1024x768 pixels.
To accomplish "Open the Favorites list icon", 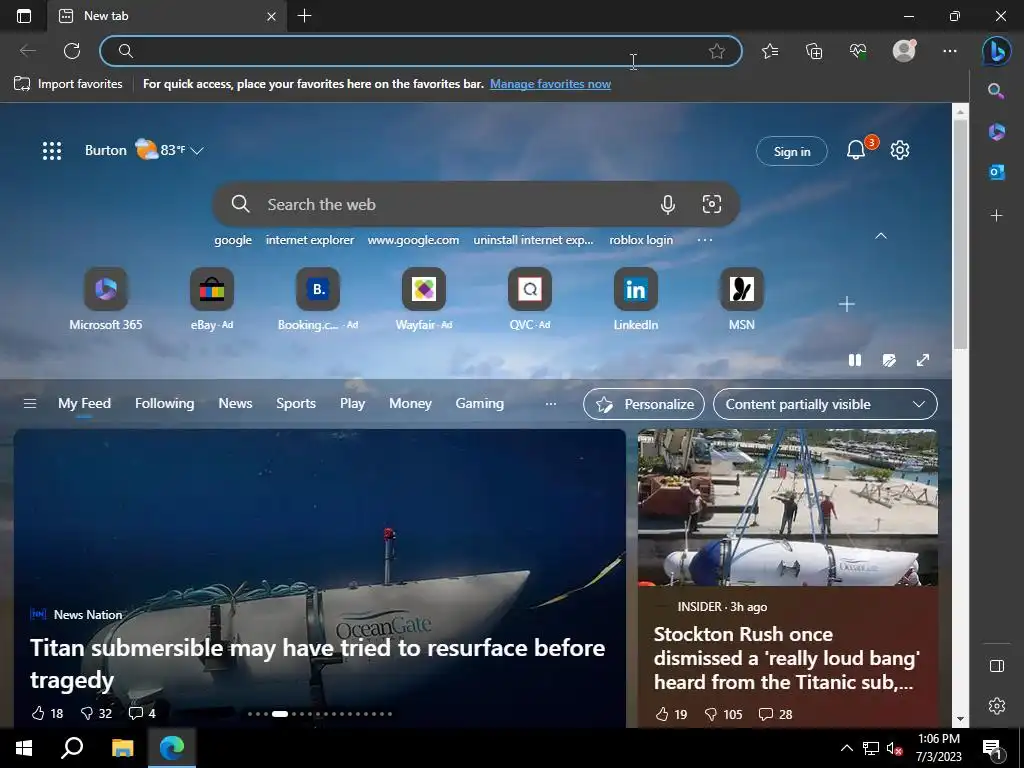I will coord(770,51).
